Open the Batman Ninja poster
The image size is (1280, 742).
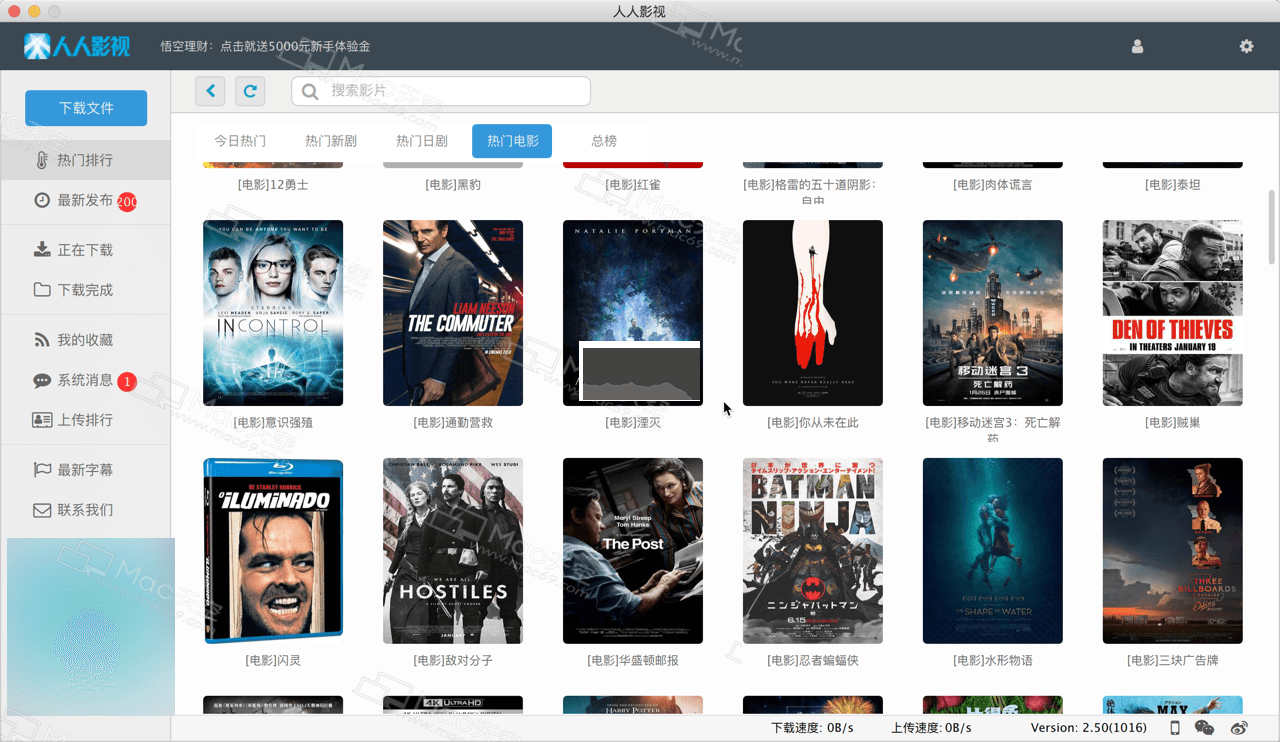click(x=813, y=551)
